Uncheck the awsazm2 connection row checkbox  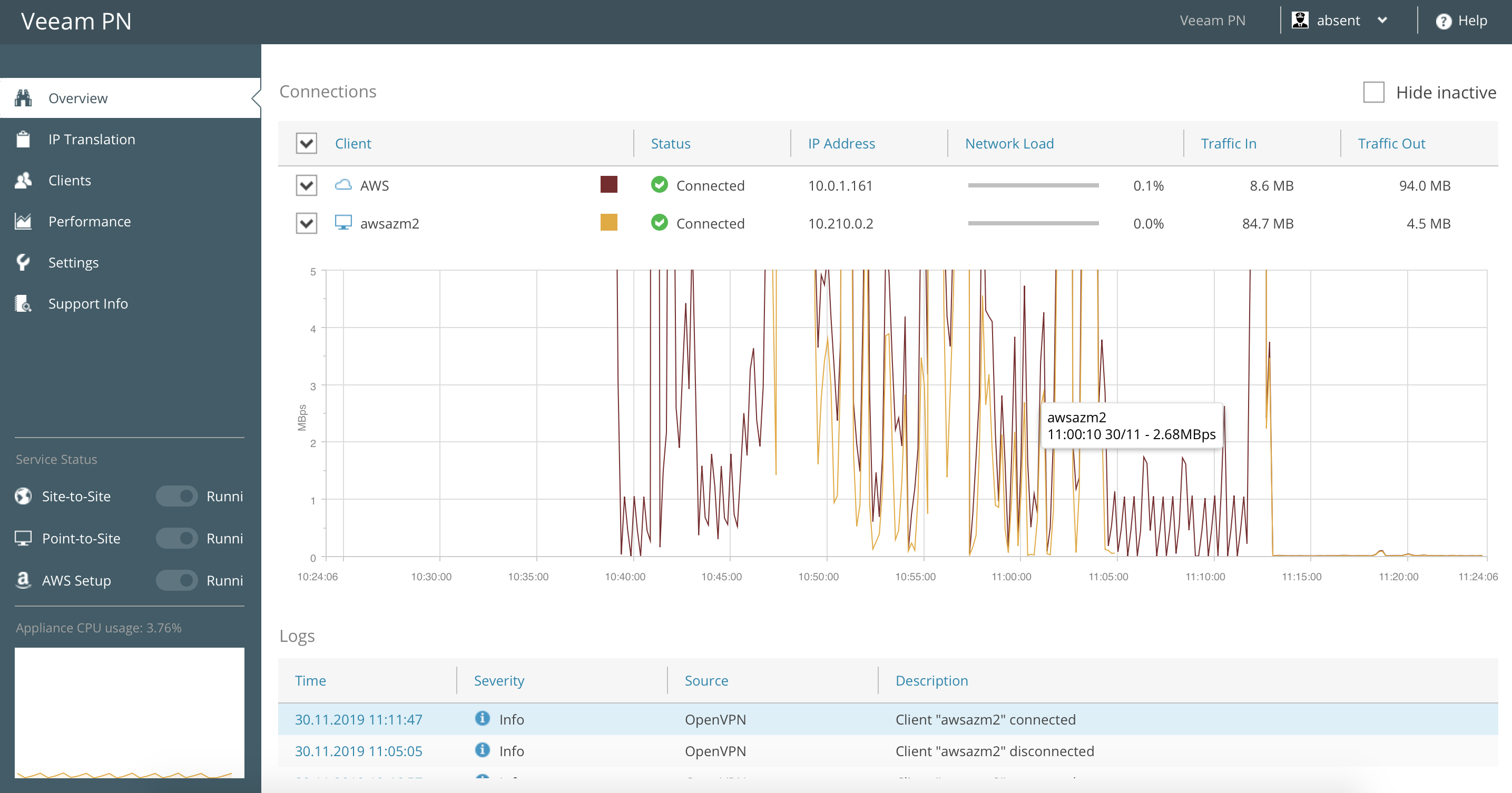click(307, 223)
